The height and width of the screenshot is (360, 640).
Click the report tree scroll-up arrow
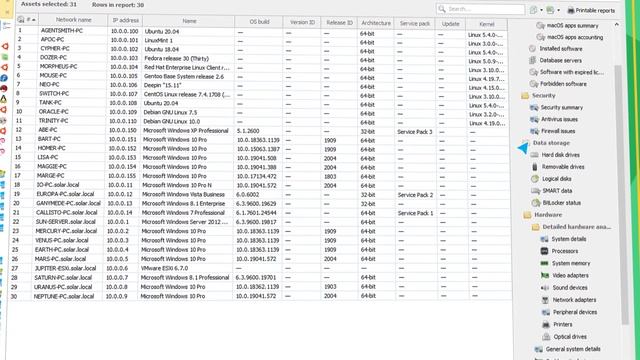point(616,25)
